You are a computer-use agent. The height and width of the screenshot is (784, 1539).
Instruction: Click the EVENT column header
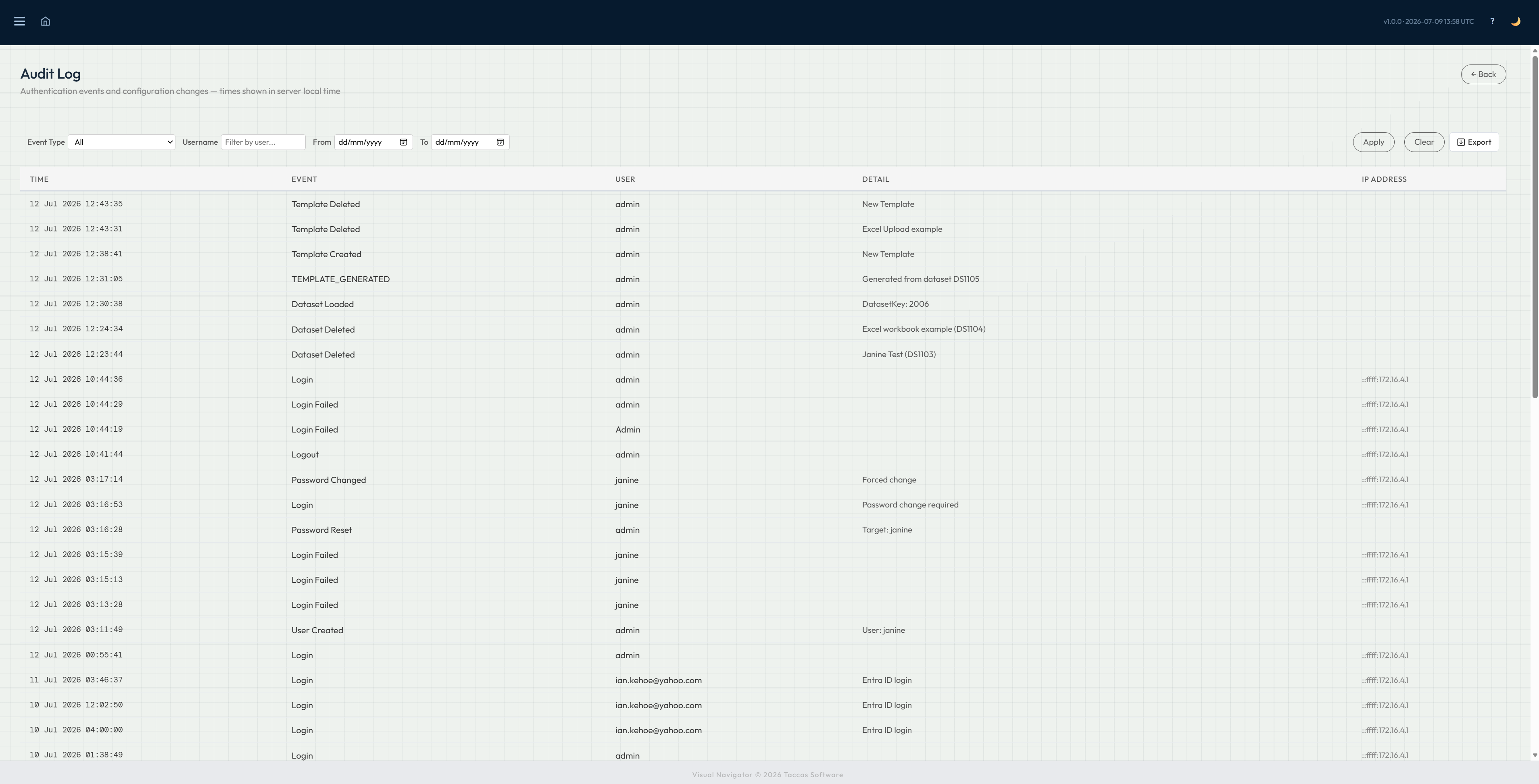304,179
